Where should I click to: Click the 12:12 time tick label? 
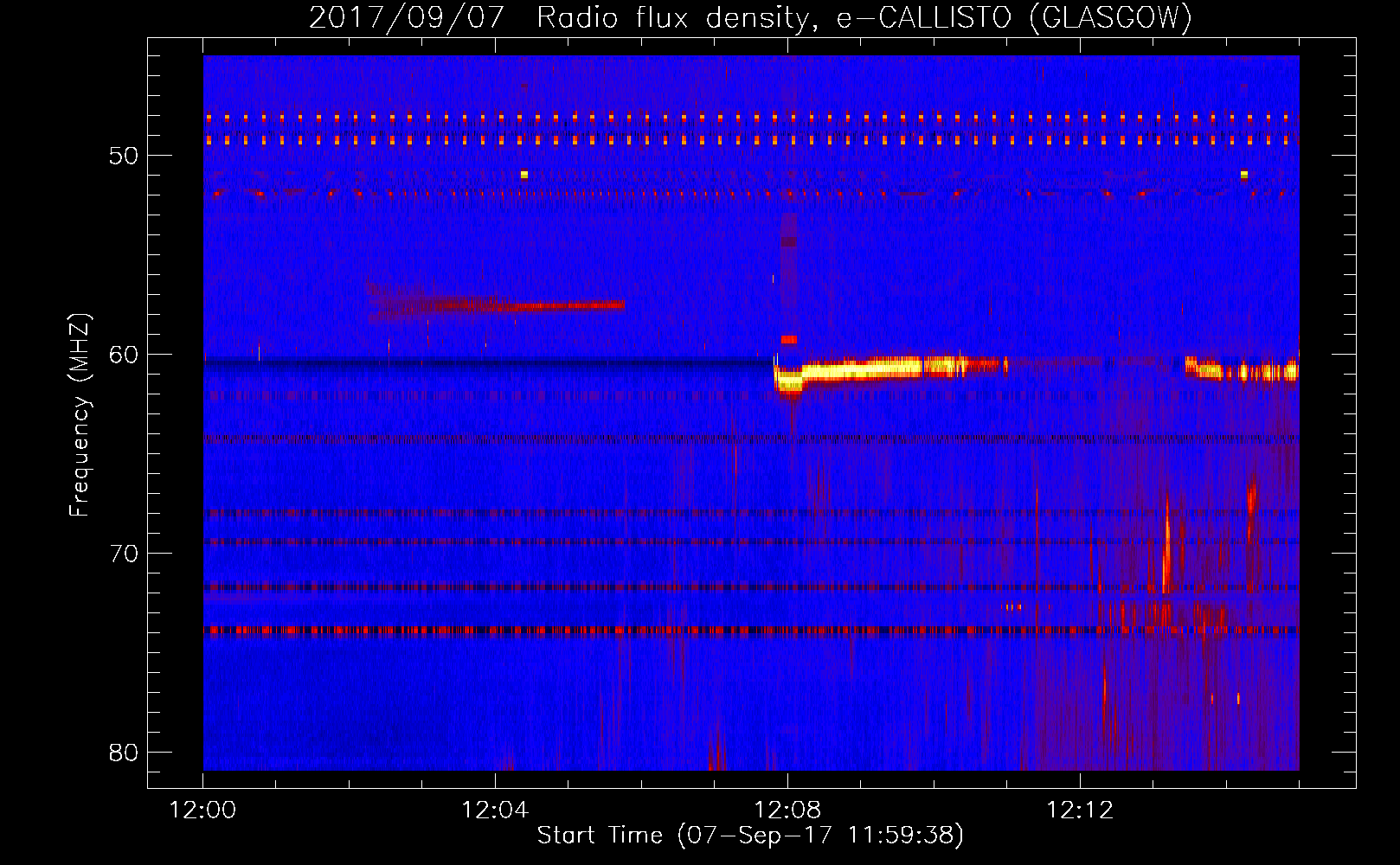1080,811
